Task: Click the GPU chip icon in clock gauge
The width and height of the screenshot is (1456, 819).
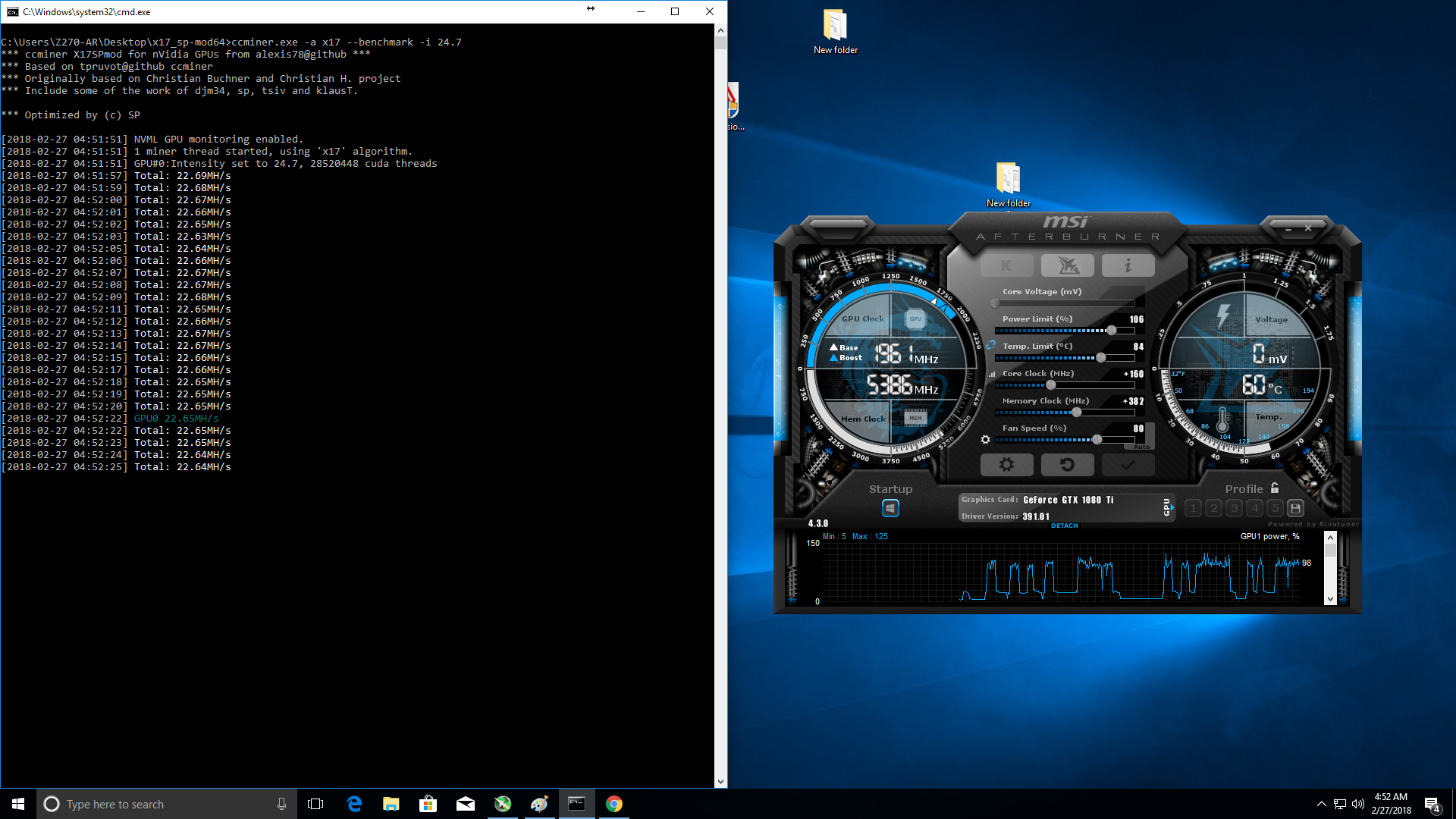Action: 915,319
